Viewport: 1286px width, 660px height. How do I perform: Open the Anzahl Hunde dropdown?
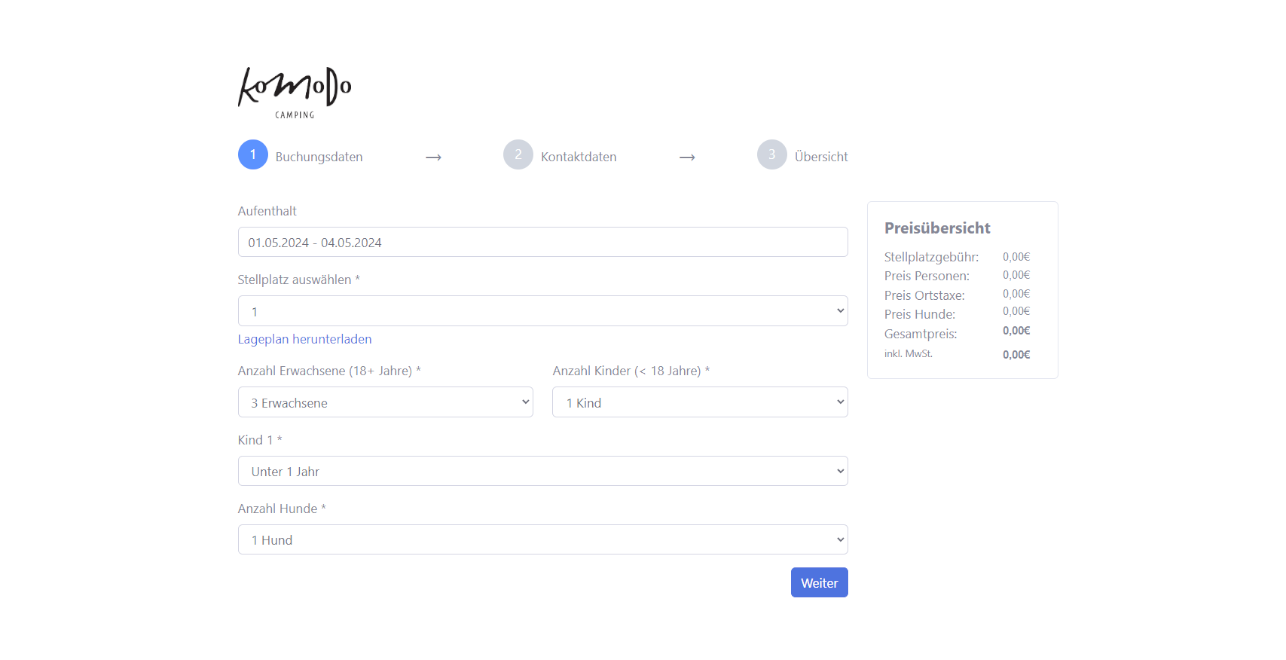[x=542, y=540]
